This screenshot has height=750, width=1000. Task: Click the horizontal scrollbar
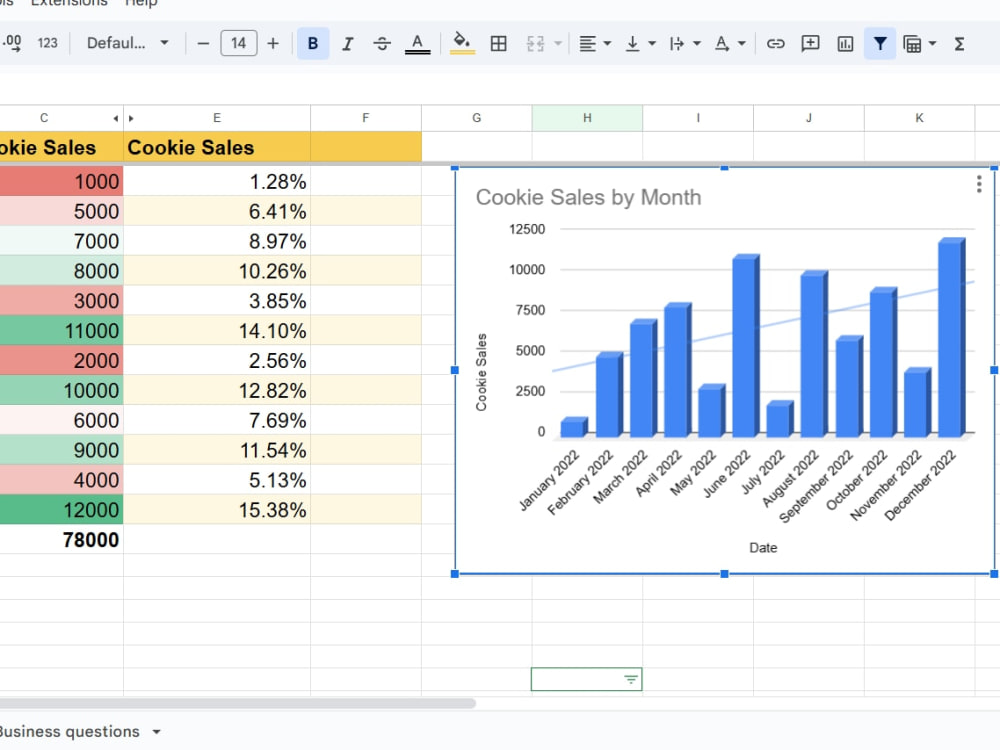pos(237,703)
